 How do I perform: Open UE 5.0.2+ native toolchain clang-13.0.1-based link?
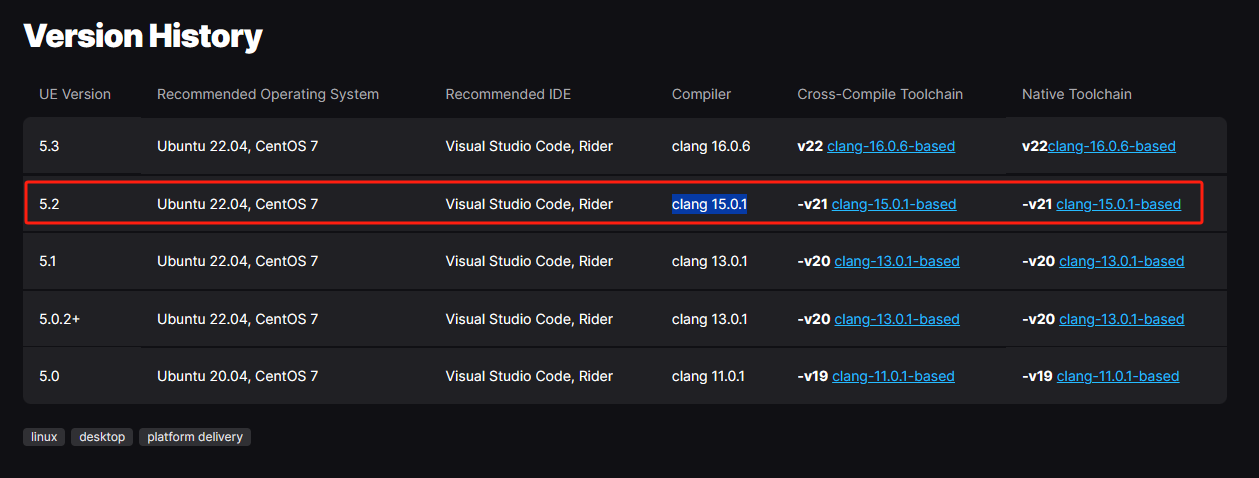[x=1121, y=319]
